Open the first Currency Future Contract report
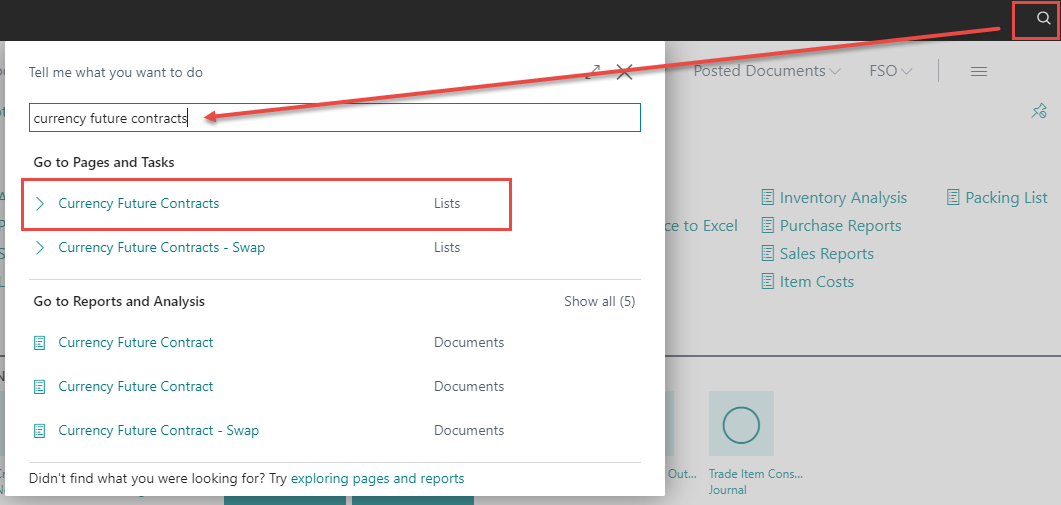The image size is (1061, 505). (x=136, y=343)
